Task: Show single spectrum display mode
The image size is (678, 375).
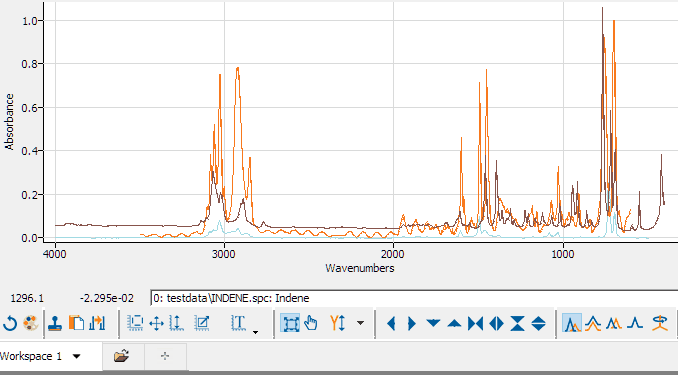Action: point(635,323)
